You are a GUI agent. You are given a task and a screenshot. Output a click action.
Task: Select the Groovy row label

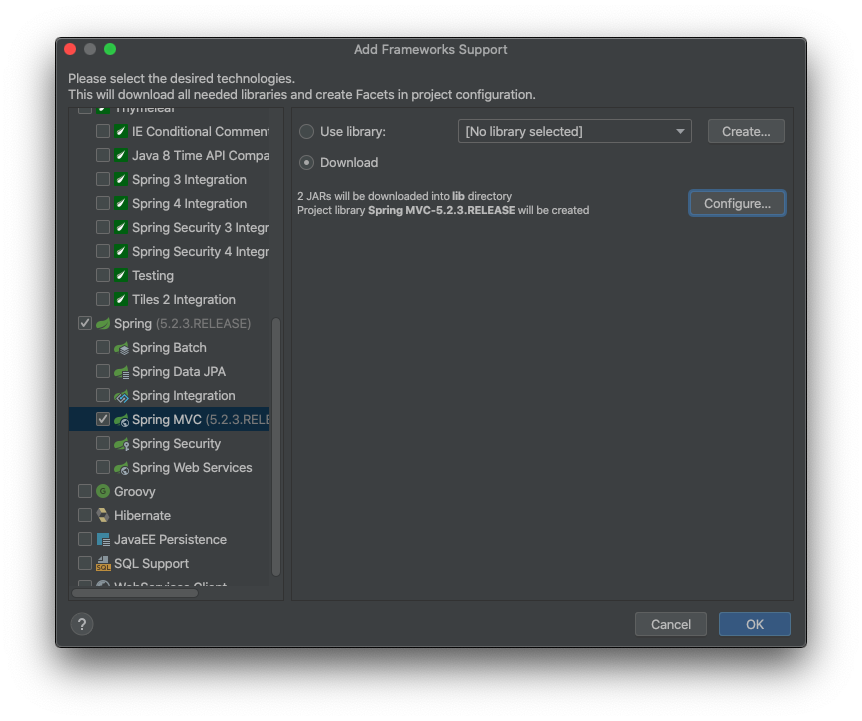click(135, 492)
